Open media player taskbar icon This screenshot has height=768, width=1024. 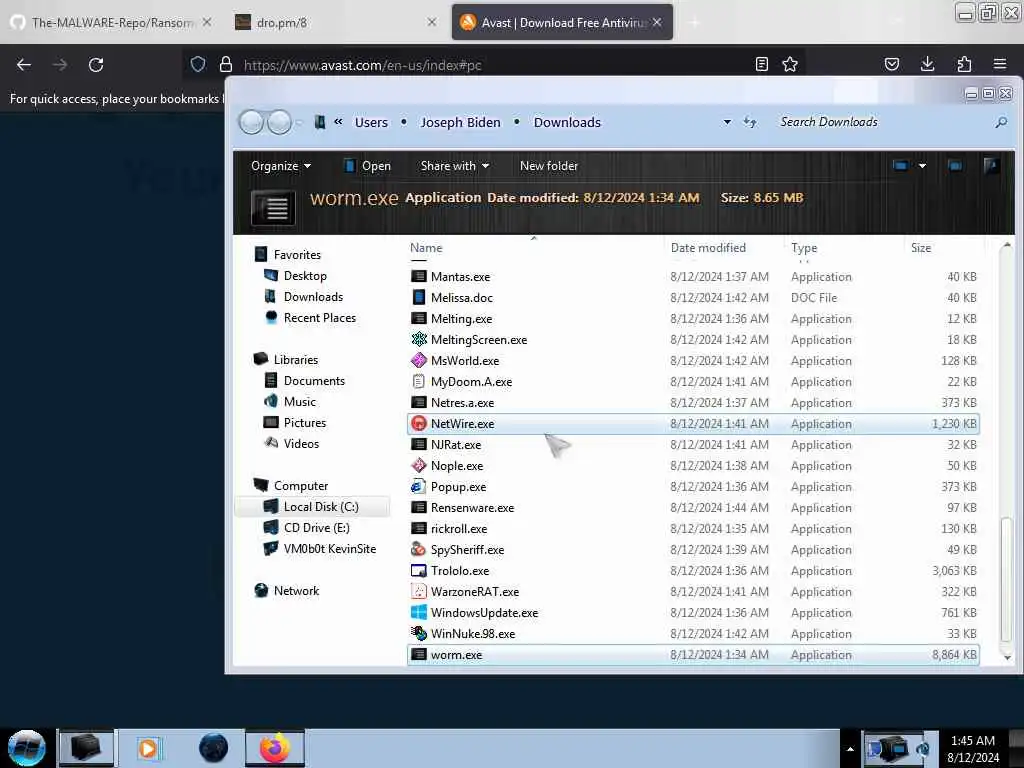point(148,748)
